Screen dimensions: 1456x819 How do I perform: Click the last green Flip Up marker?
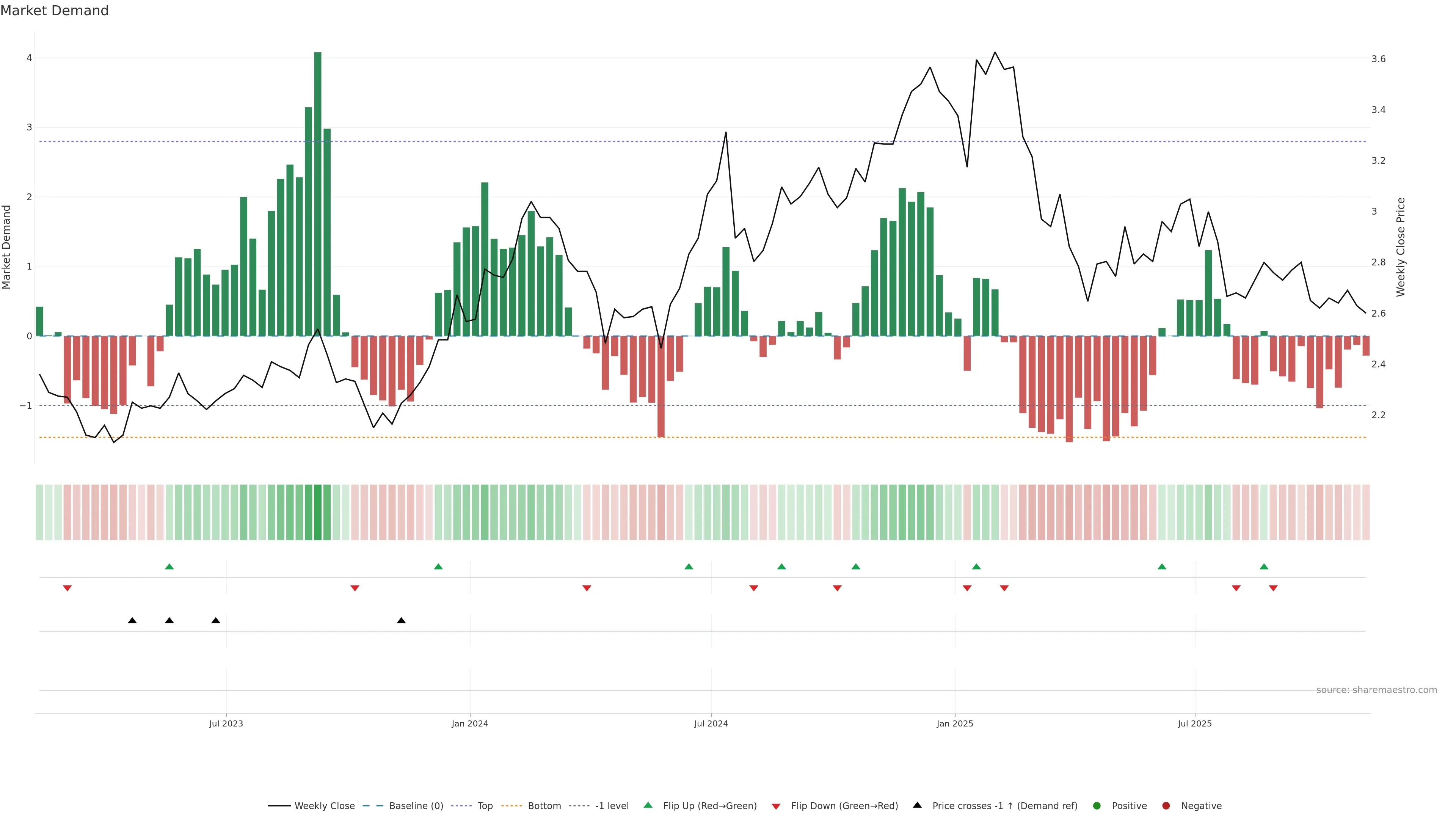coord(1264,567)
